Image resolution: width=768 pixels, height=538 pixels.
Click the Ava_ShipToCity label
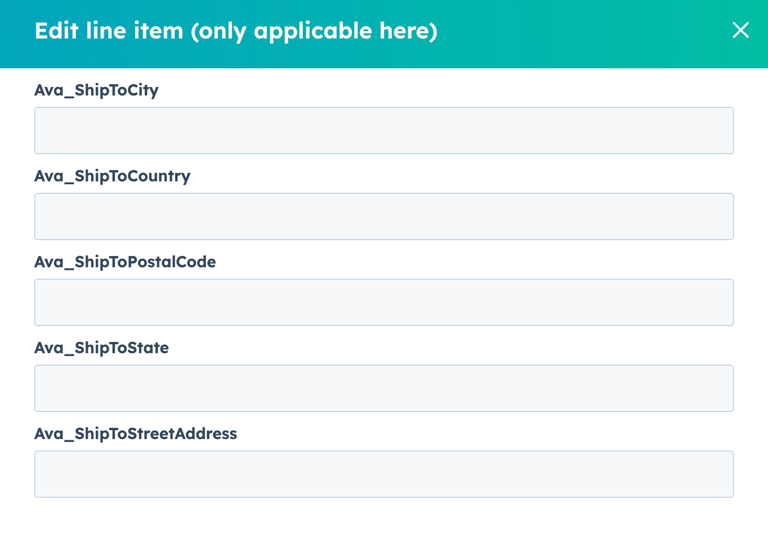click(96, 90)
